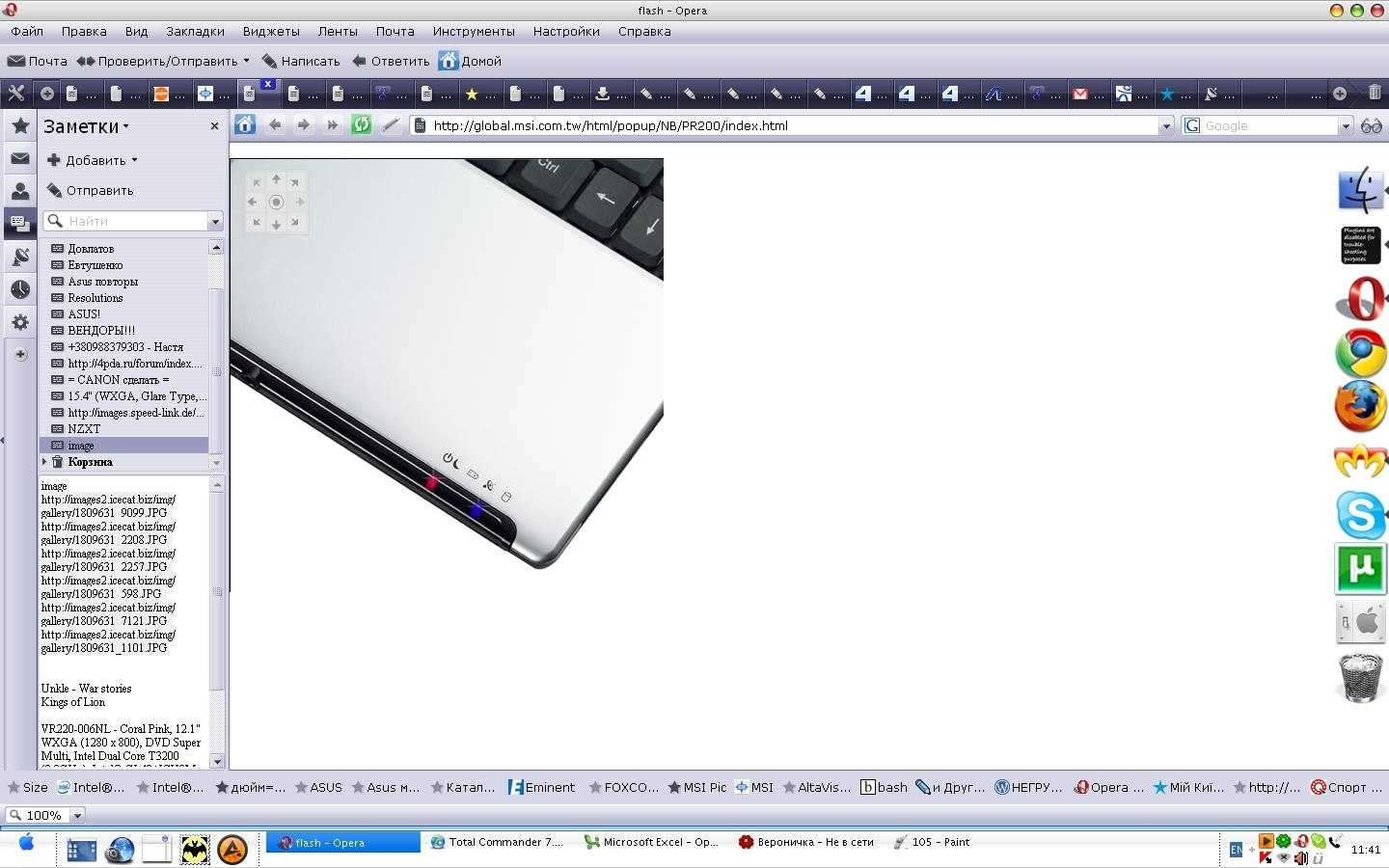Open the Contacts panel in sidebar

[x=20, y=191]
